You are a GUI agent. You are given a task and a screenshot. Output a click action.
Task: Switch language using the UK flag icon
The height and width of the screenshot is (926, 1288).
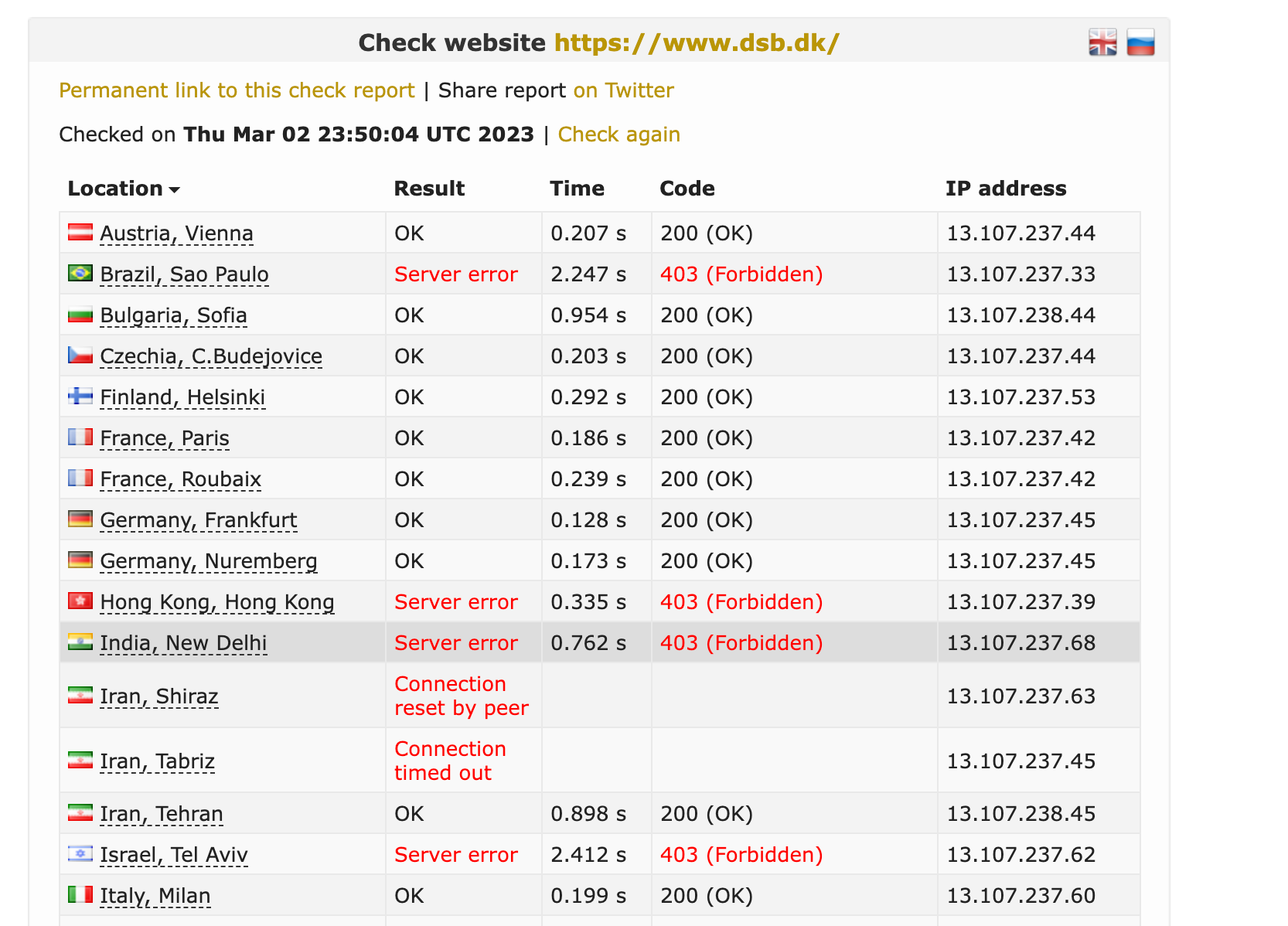pos(1102,43)
